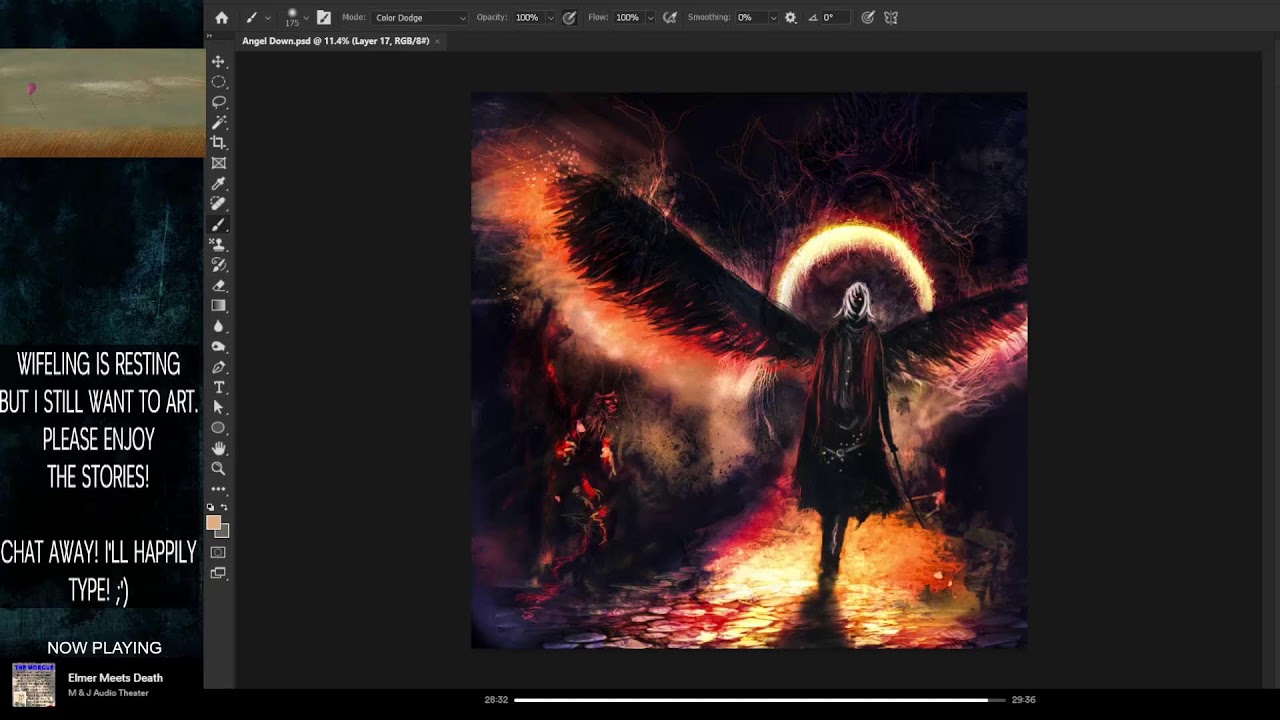Click the video progress bar
The height and width of the screenshot is (720, 1280).
click(760, 700)
